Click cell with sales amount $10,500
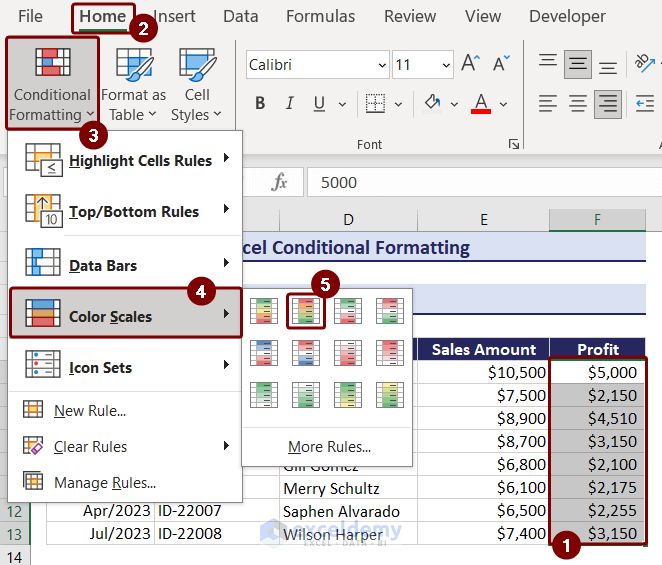 (x=483, y=372)
